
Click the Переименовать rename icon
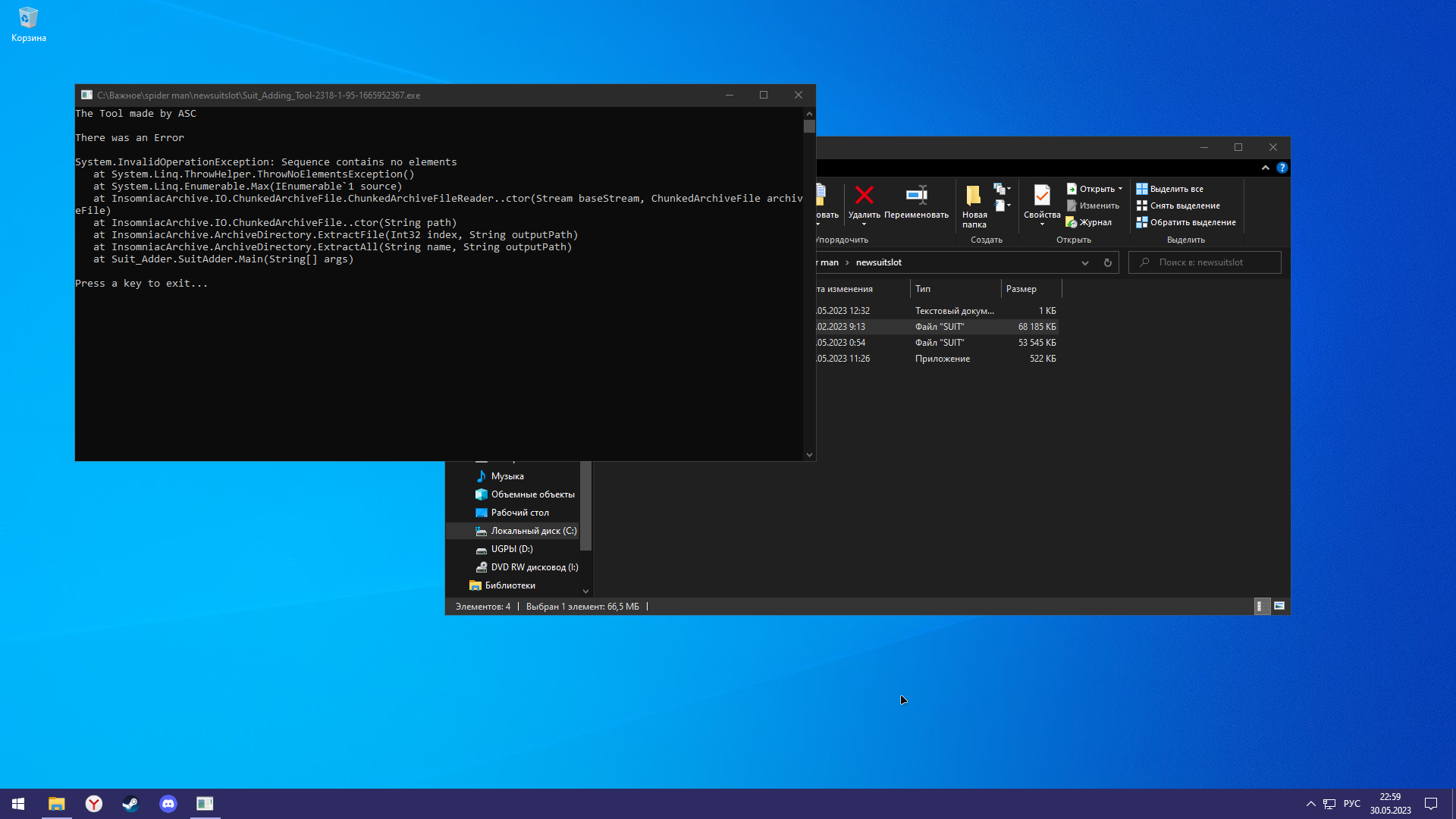pos(916,196)
